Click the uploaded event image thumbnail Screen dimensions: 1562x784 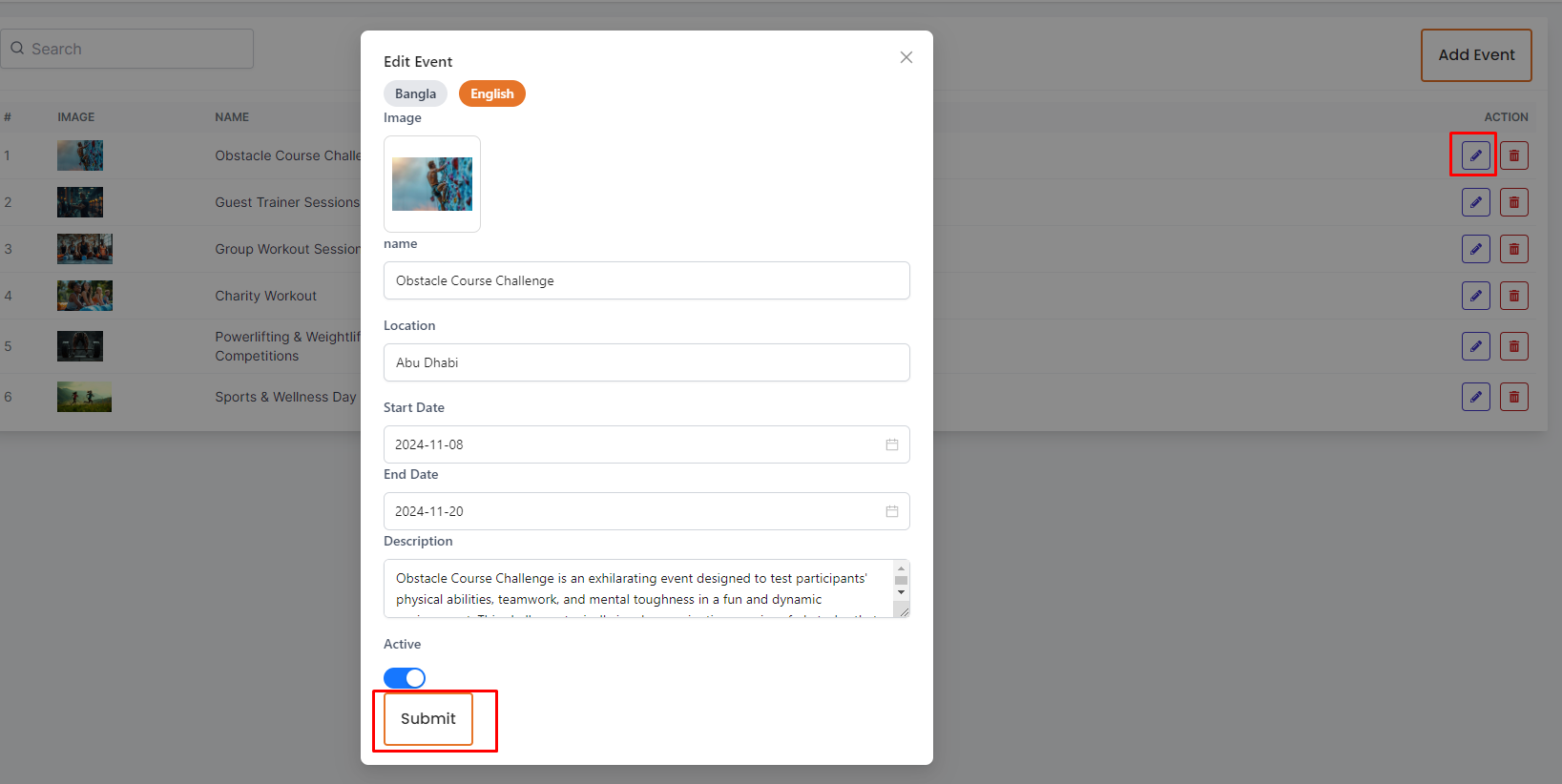pos(432,184)
